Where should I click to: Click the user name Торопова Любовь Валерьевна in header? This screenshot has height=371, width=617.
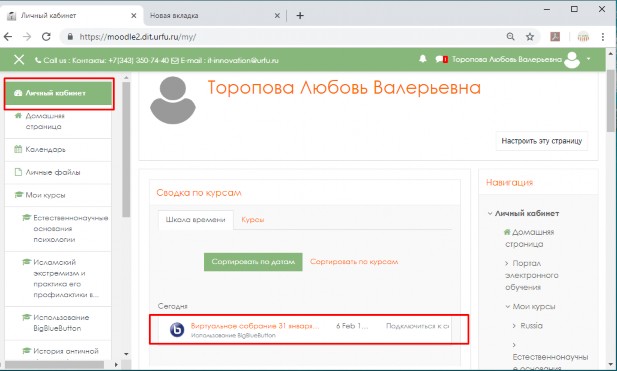[x=506, y=59]
